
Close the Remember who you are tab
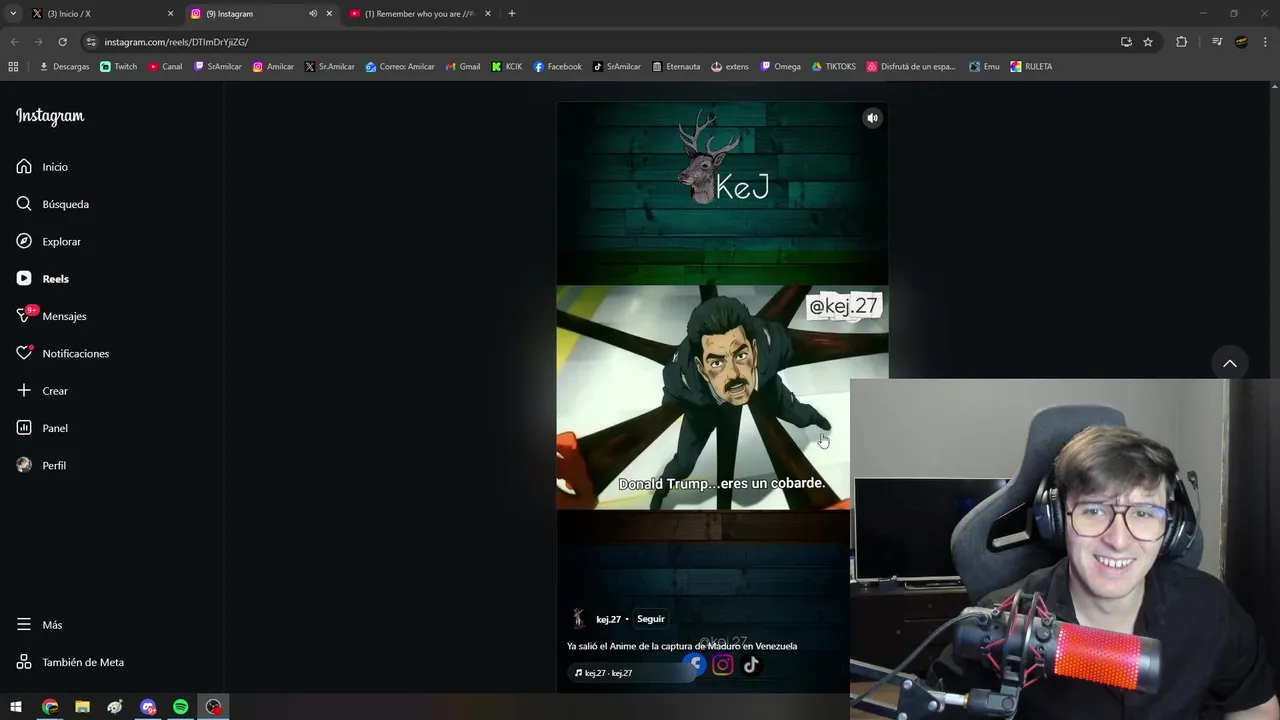pyautogui.click(x=488, y=14)
